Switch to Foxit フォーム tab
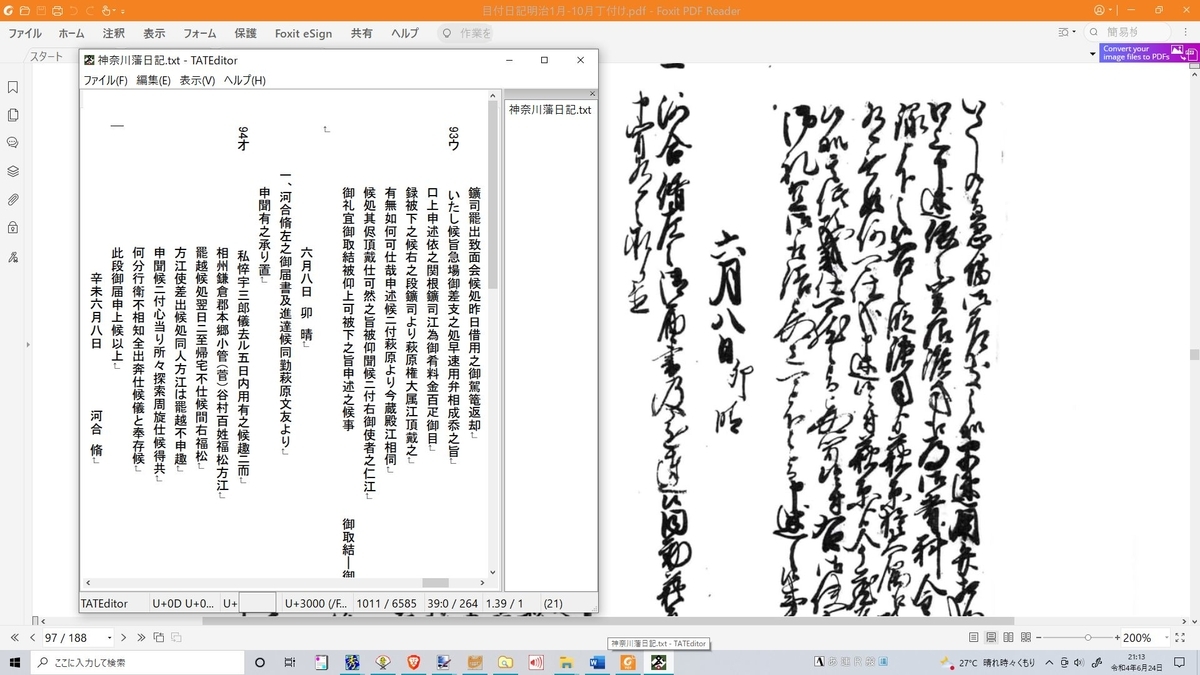This screenshot has height=675, width=1200. pyautogui.click(x=200, y=33)
